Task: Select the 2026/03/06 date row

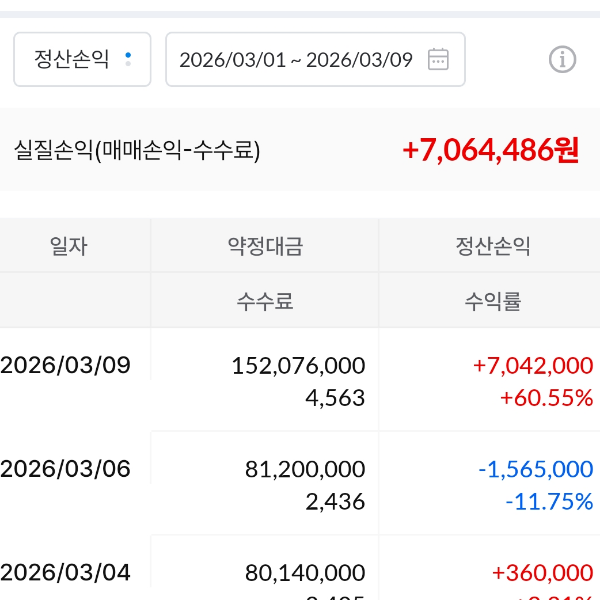Action: [x=66, y=468]
